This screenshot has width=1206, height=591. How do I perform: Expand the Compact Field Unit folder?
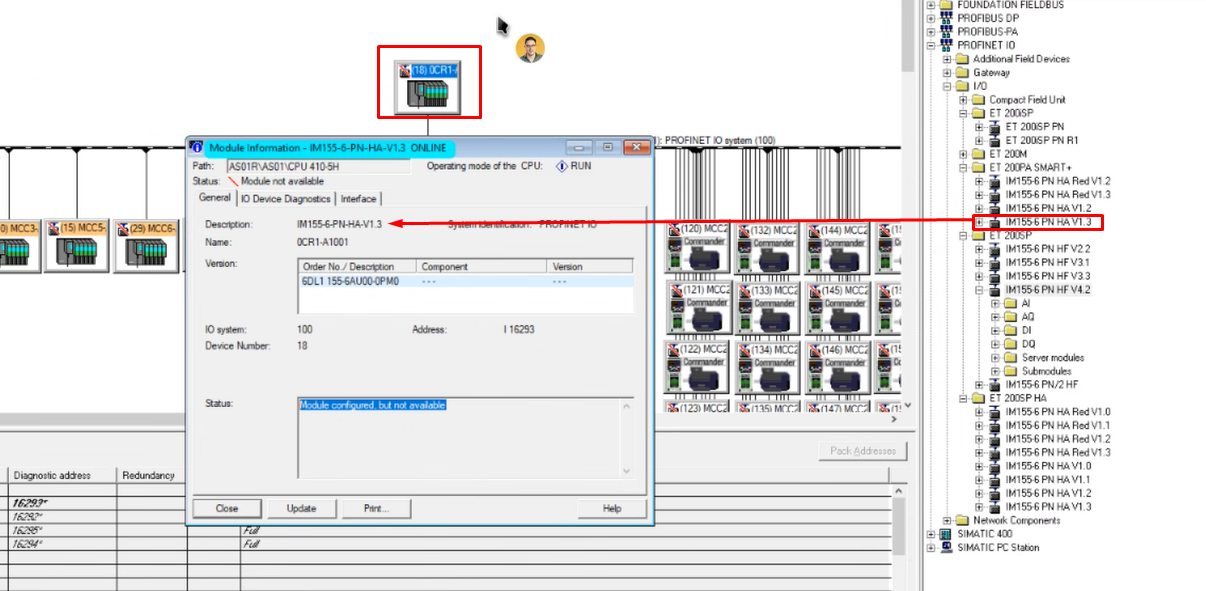tap(963, 100)
